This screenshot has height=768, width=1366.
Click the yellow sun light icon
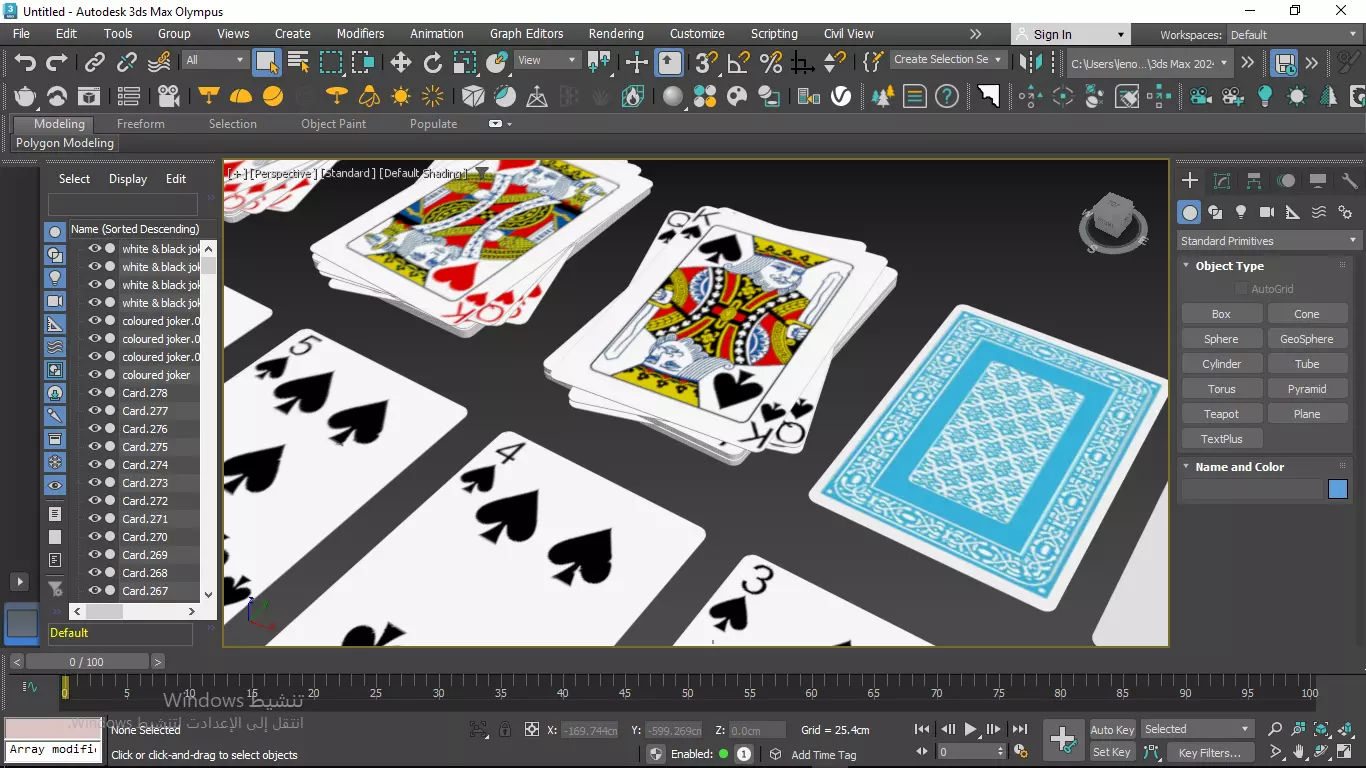(x=401, y=97)
